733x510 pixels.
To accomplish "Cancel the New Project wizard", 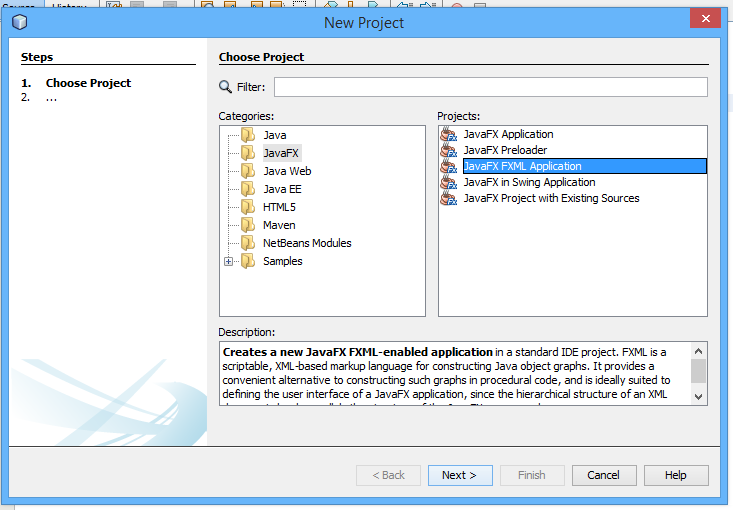I will [x=604, y=475].
